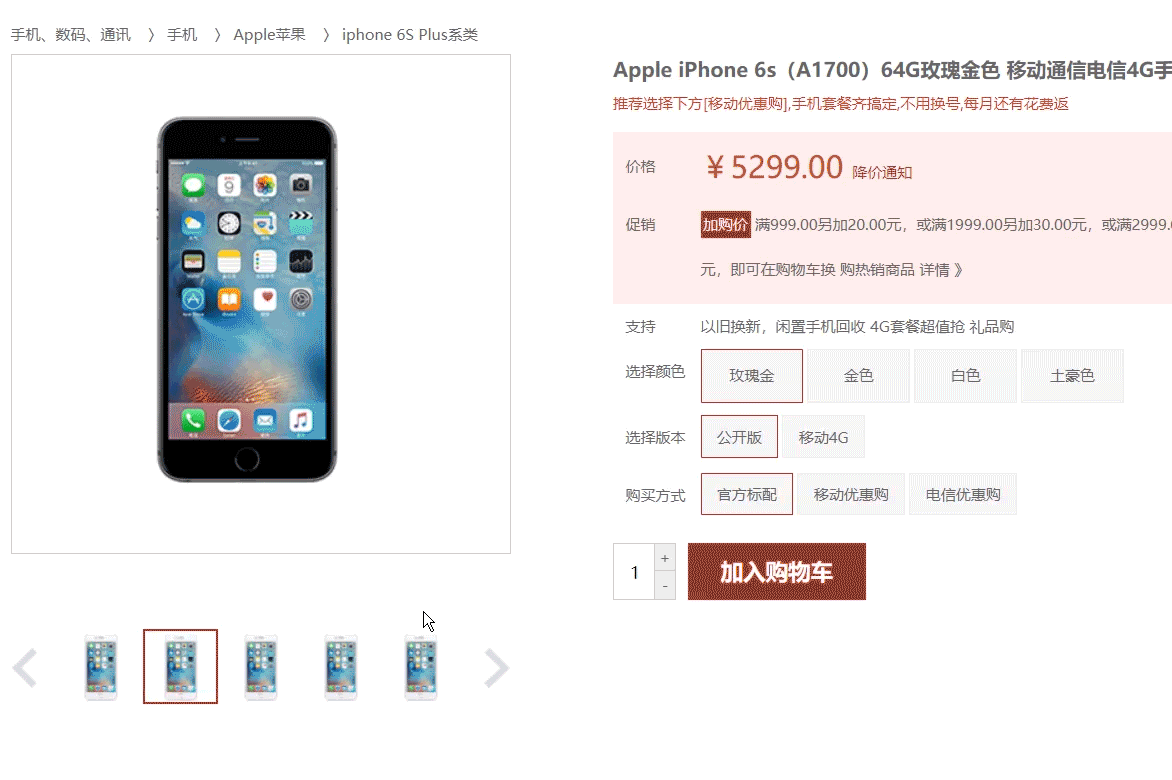
Task: Click the next thumbnails right arrow
Action: click(x=496, y=668)
